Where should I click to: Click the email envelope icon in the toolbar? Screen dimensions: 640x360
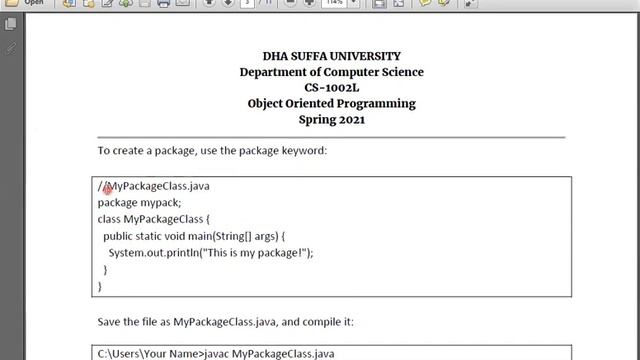click(x=182, y=3)
